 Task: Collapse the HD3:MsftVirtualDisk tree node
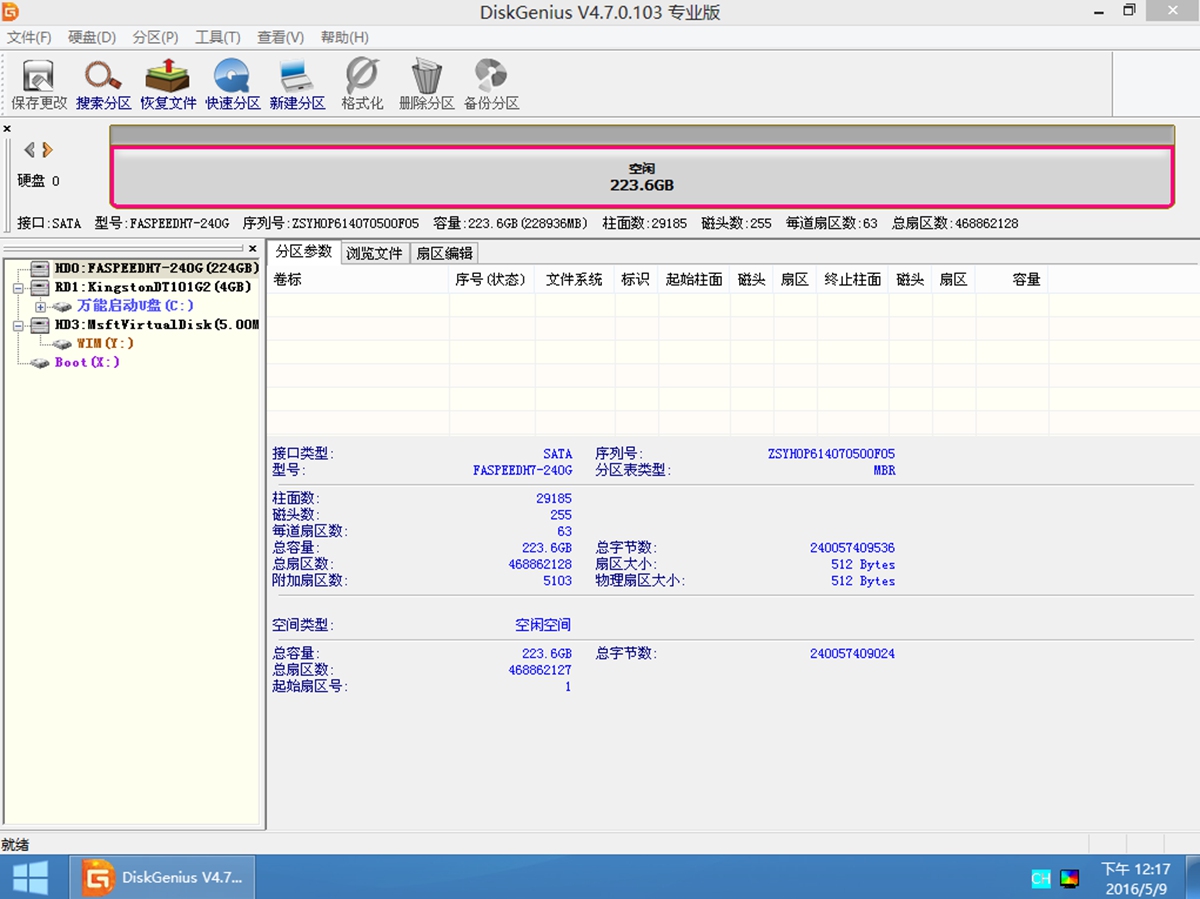coord(17,325)
